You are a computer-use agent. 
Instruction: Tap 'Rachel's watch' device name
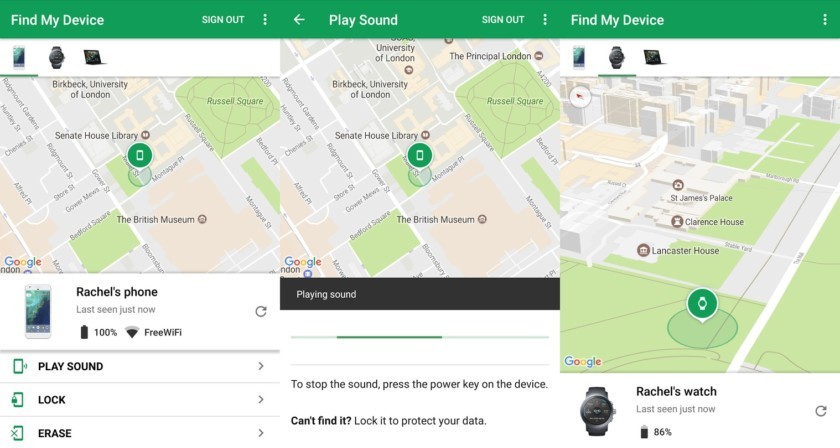pos(676,392)
